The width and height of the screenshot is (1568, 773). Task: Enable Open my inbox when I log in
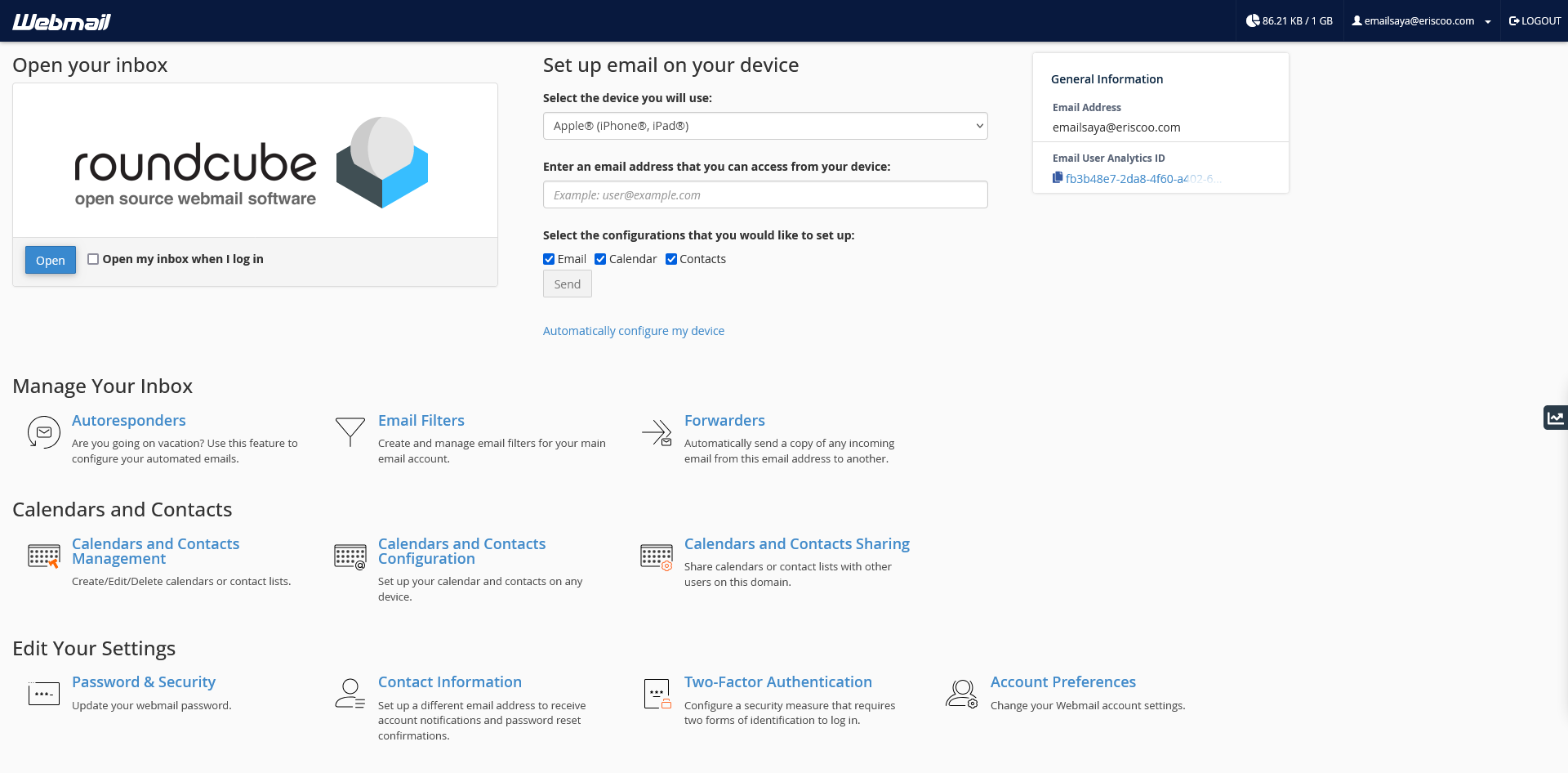click(x=93, y=259)
